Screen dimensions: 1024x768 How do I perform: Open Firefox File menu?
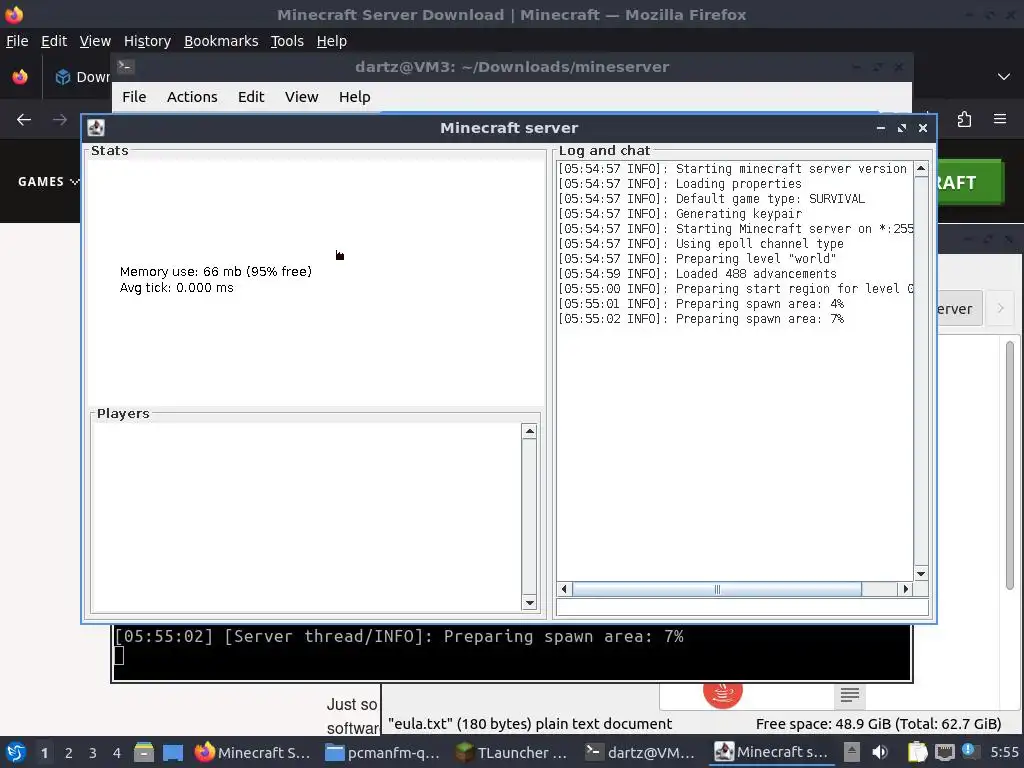17,41
